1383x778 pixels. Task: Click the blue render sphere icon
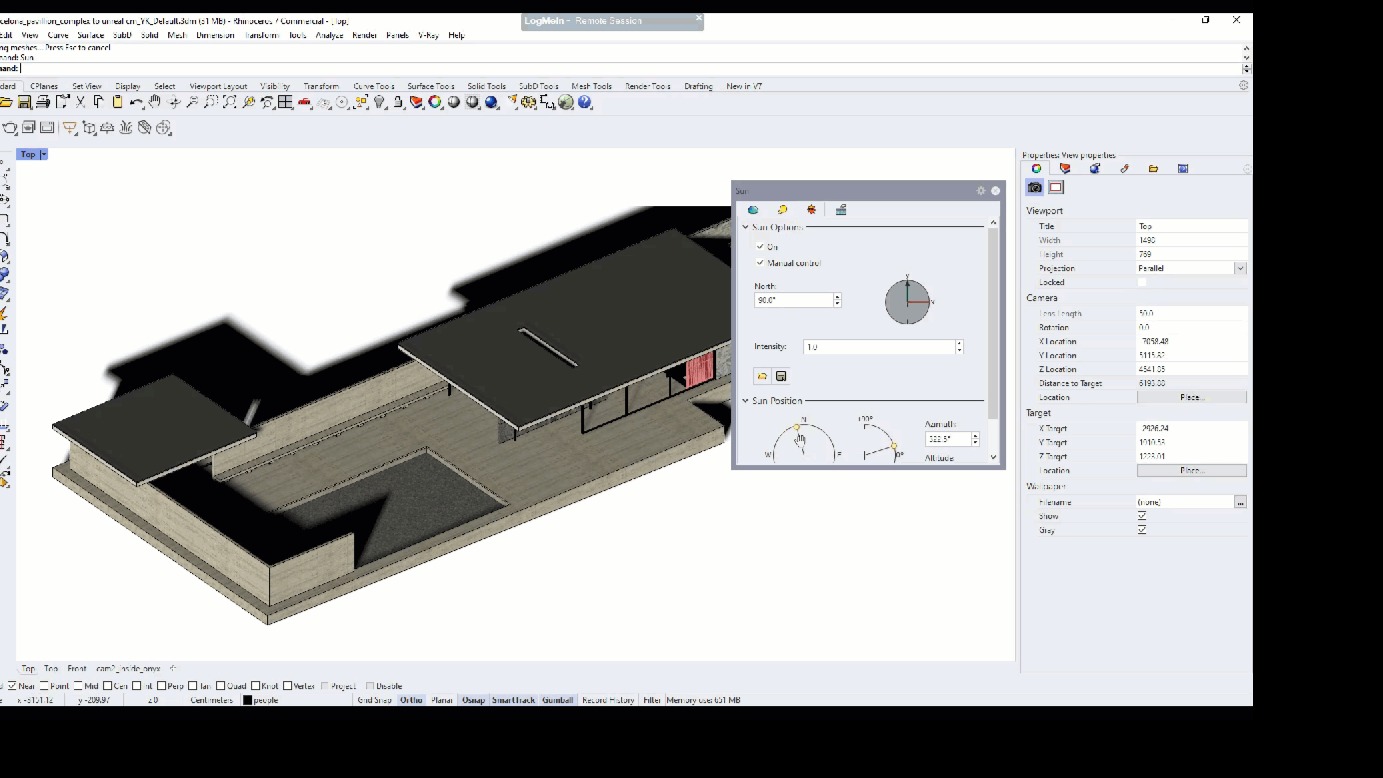coord(491,102)
